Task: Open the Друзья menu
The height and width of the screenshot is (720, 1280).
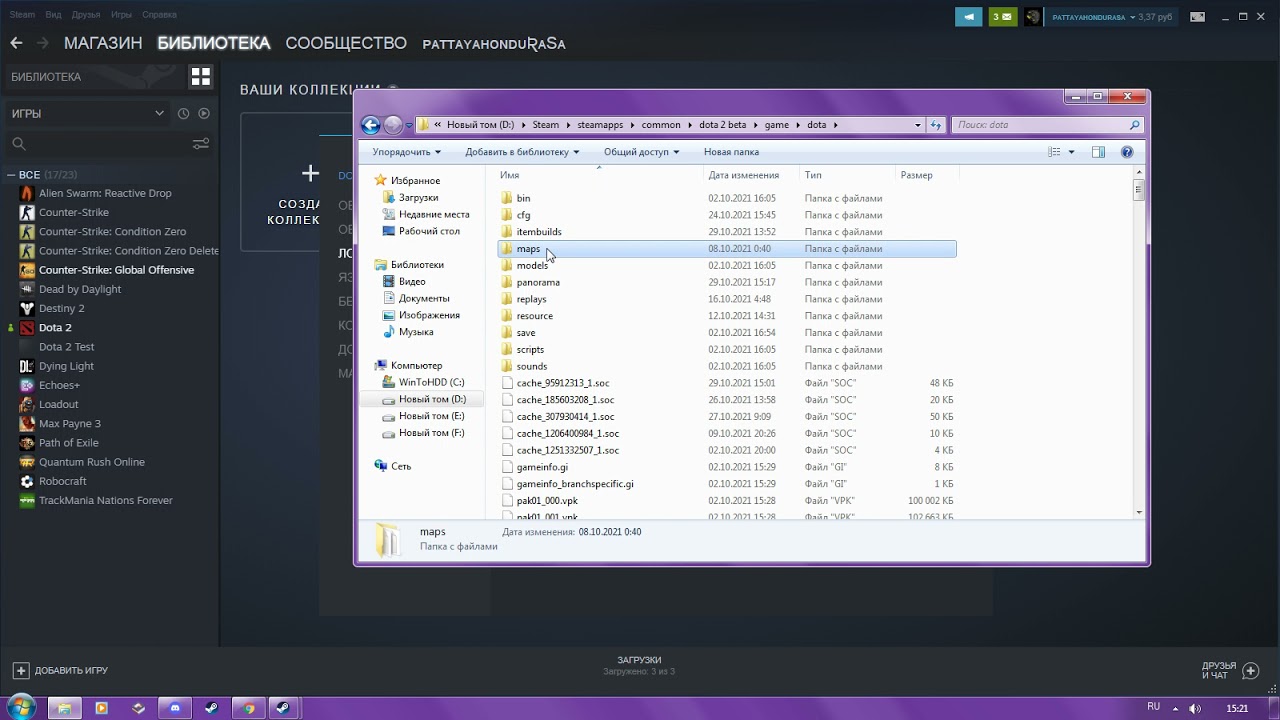Action: click(x=86, y=15)
